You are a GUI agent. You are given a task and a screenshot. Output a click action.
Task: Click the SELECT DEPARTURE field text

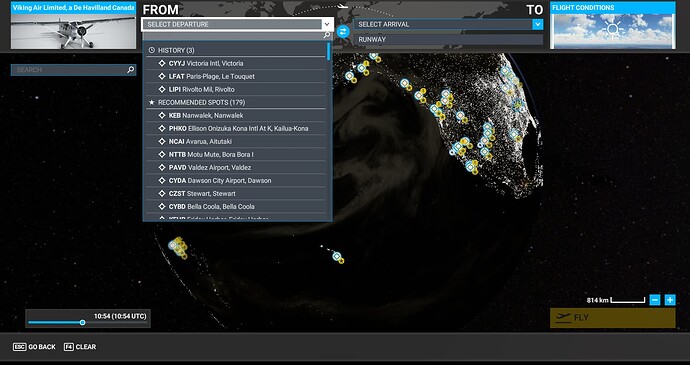click(178, 24)
